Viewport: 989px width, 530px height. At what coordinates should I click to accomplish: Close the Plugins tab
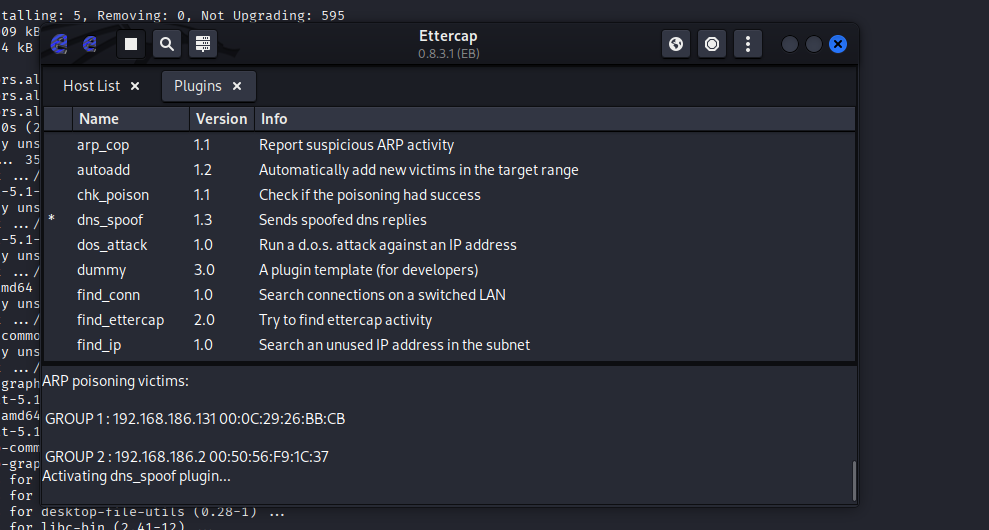[237, 86]
